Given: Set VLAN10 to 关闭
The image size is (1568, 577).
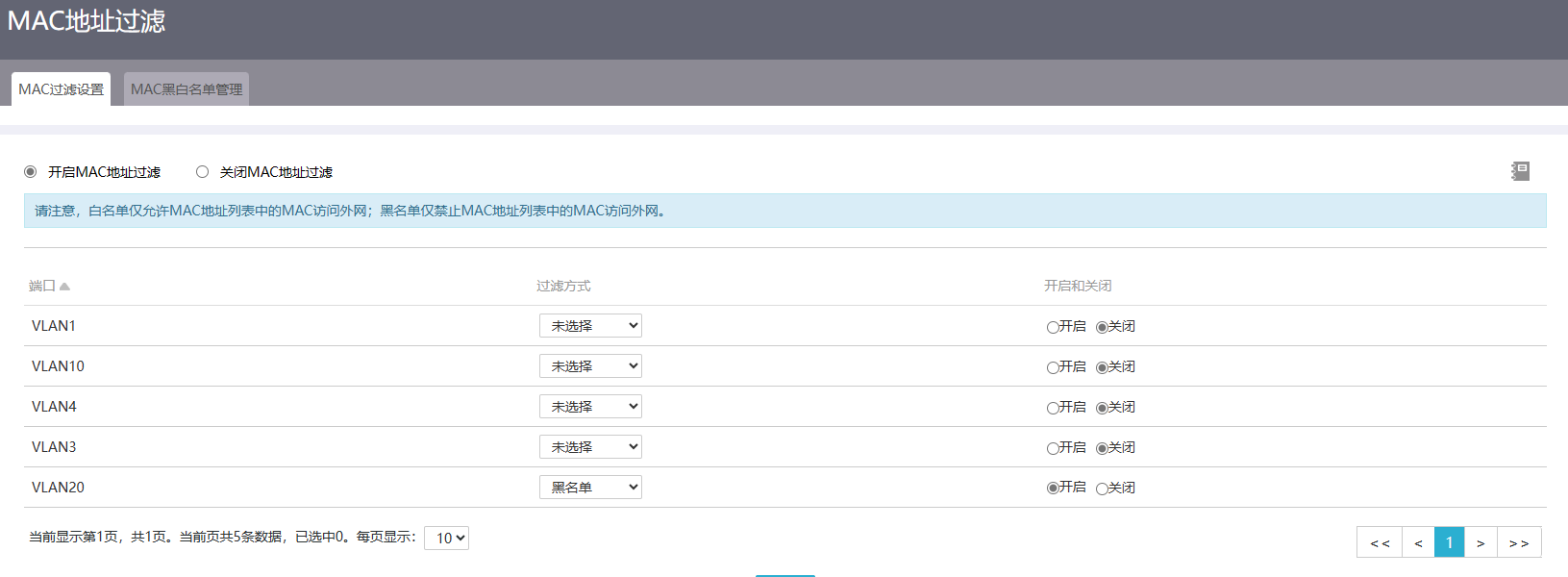Looking at the screenshot, I should [x=1102, y=367].
